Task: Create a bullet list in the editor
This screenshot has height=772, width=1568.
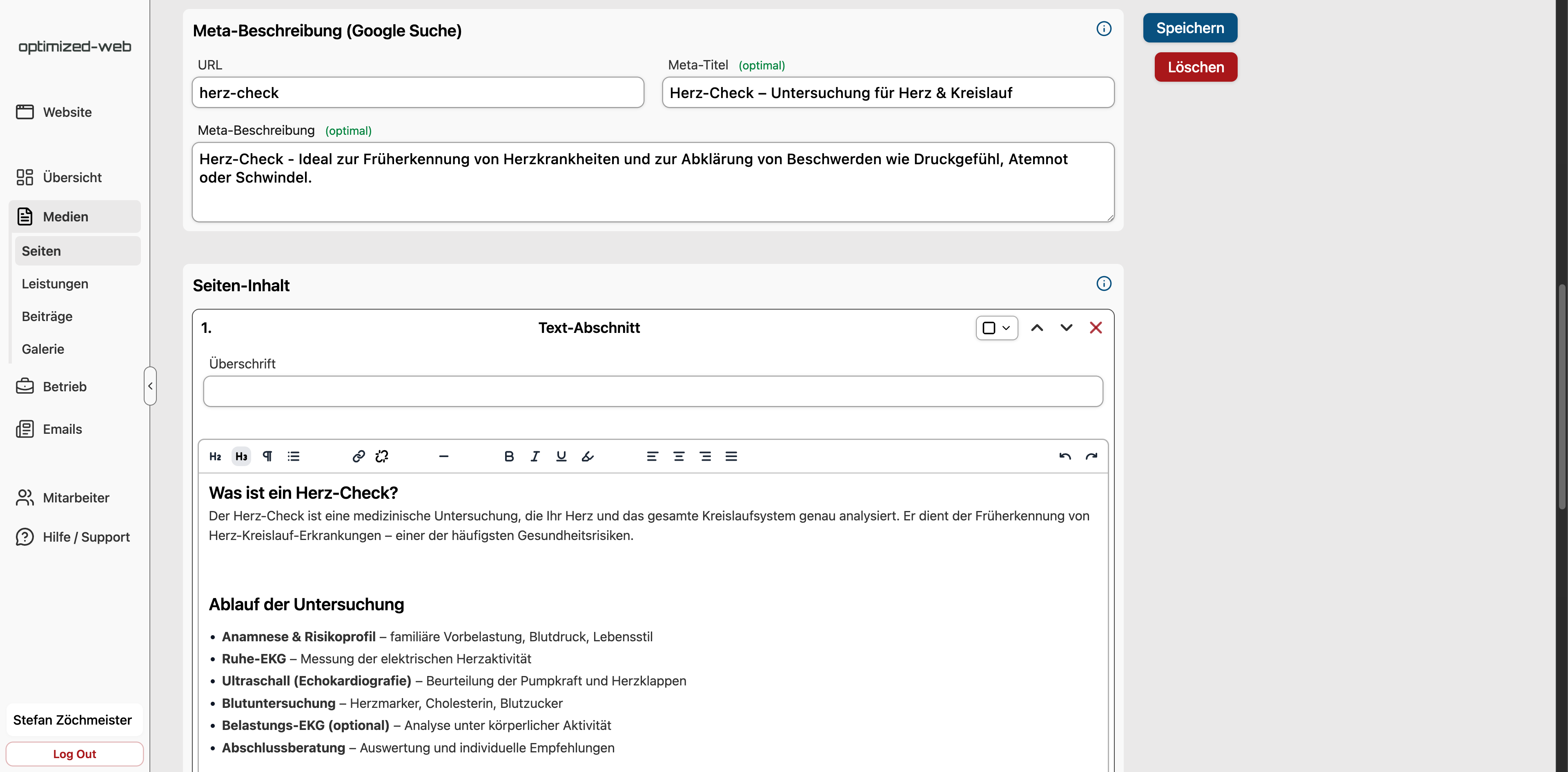Action: [x=294, y=456]
